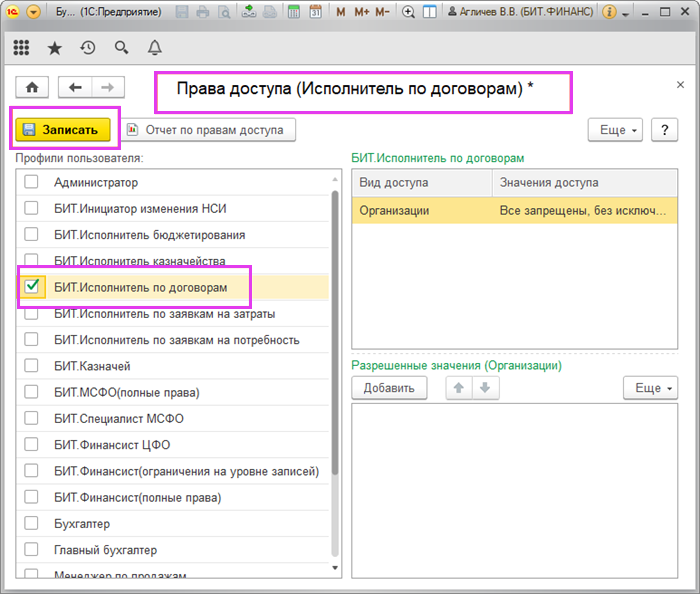Tick the Бухгалтер profile checkbox
Viewport: 700px width, 594px height.
point(33,523)
